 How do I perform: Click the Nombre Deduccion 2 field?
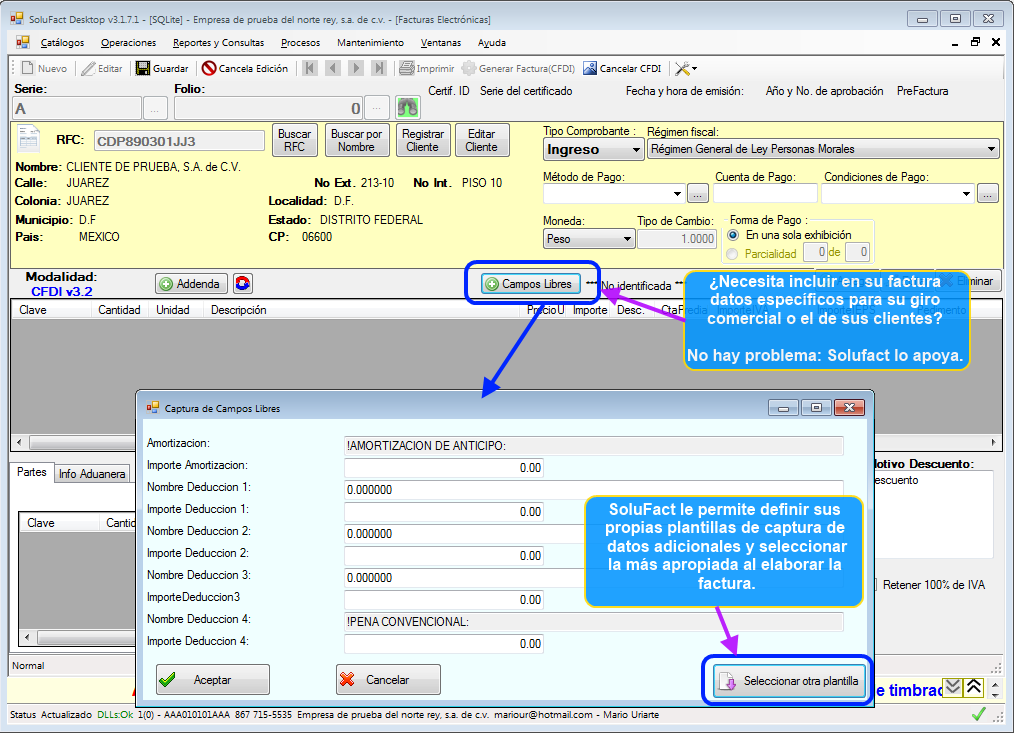point(464,534)
